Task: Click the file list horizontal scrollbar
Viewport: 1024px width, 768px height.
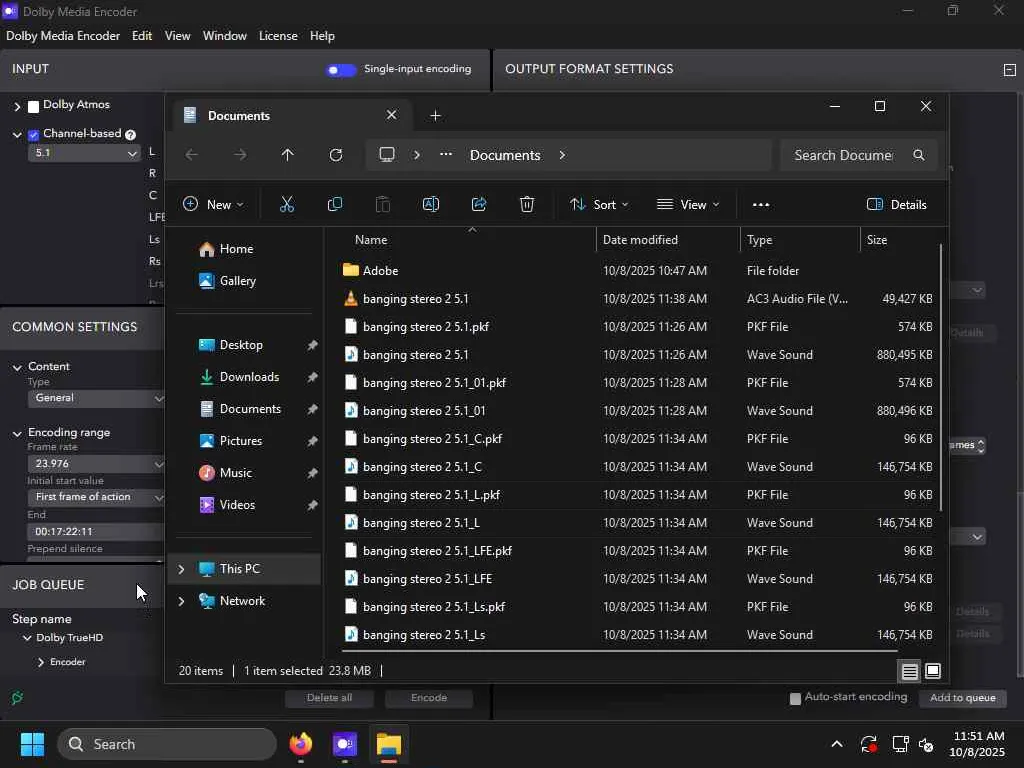Action: [x=619, y=651]
